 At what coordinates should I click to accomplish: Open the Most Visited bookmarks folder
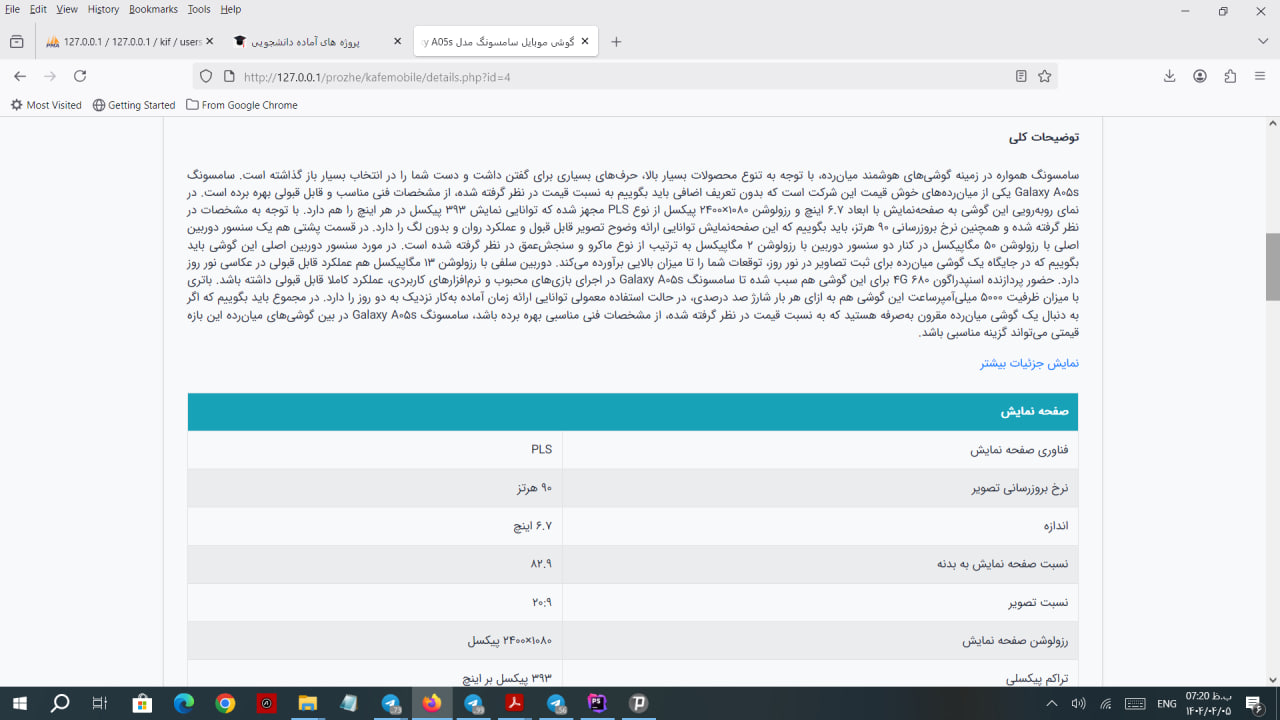46,105
